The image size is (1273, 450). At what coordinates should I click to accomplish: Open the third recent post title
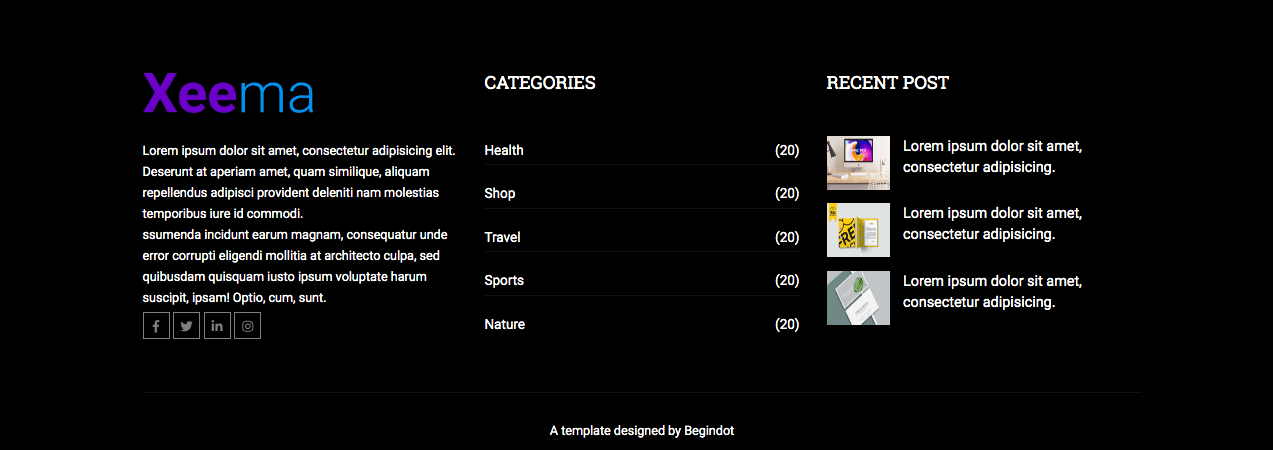[993, 291]
